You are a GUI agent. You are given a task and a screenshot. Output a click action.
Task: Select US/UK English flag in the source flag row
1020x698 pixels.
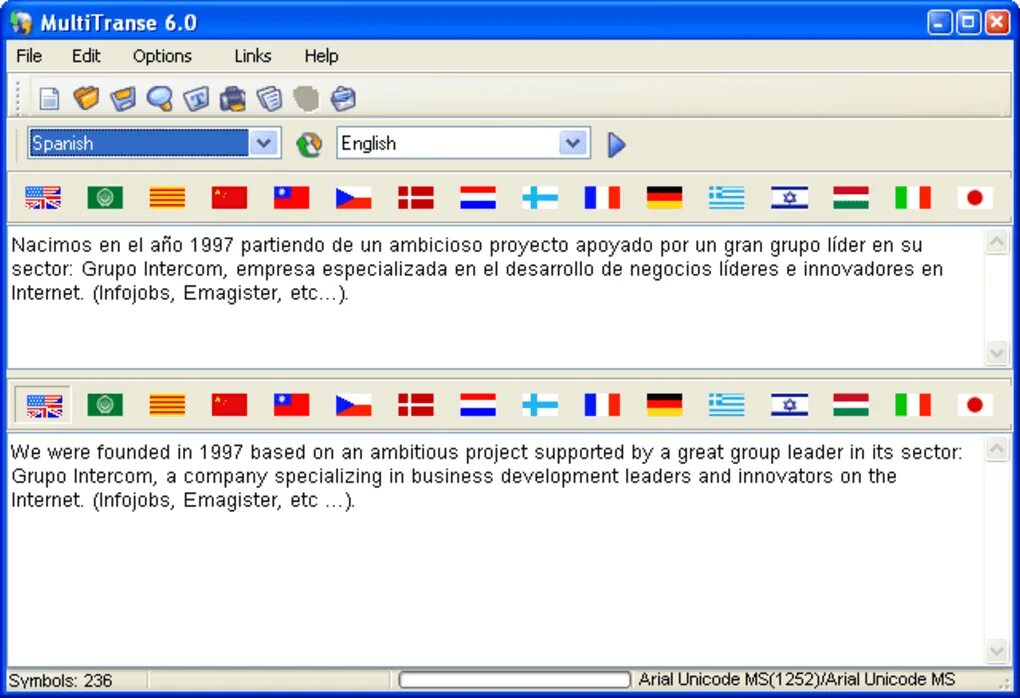pyautogui.click(x=43, y=198)
